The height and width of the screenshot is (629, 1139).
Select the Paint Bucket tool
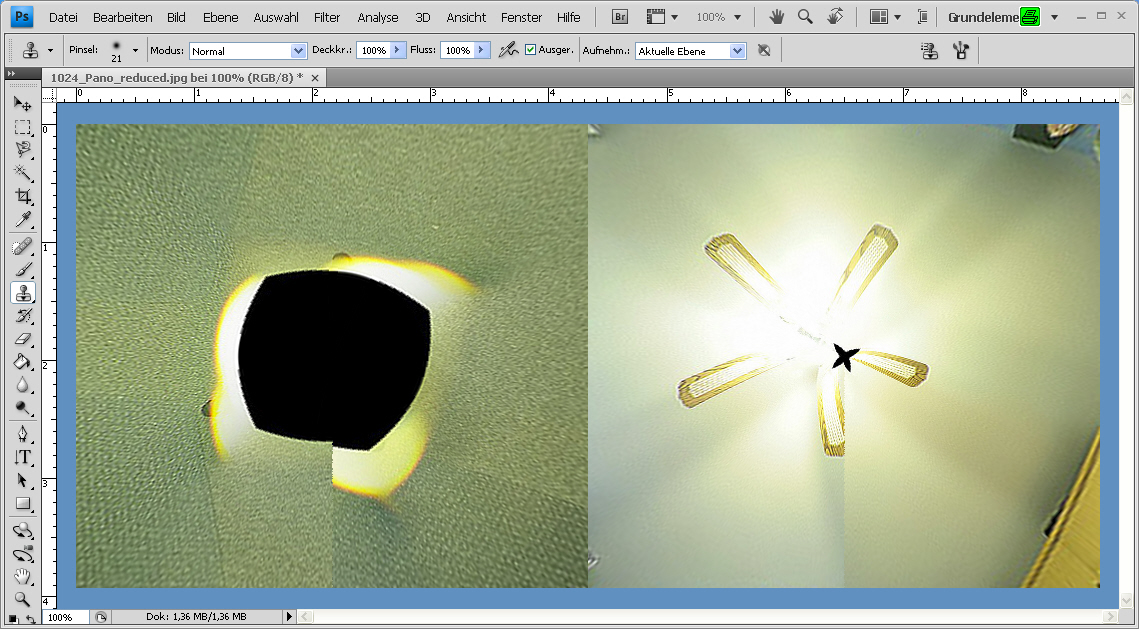(22, 362)
